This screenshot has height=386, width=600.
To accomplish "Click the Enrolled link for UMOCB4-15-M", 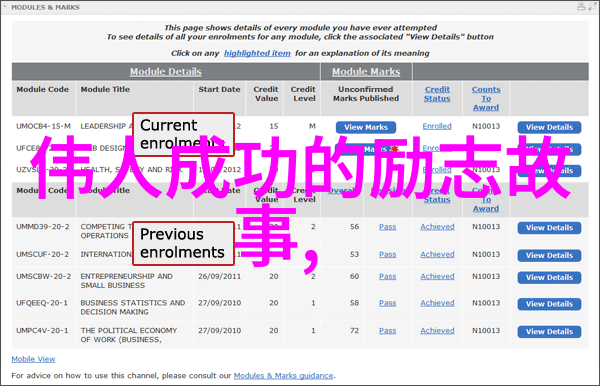I will pyautogui.click(x=437, y=126).
